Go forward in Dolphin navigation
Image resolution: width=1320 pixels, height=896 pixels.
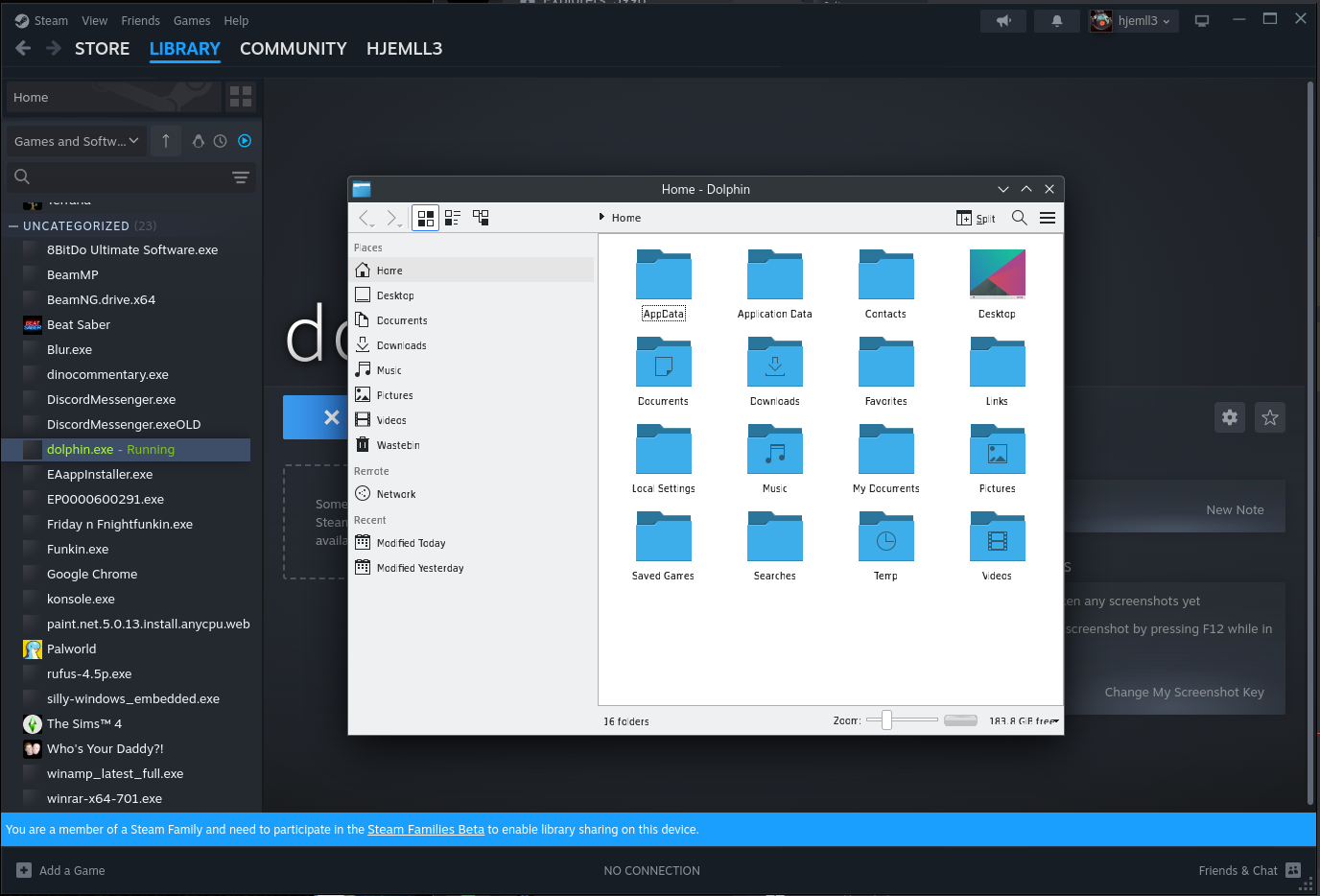tap(392, 218)
